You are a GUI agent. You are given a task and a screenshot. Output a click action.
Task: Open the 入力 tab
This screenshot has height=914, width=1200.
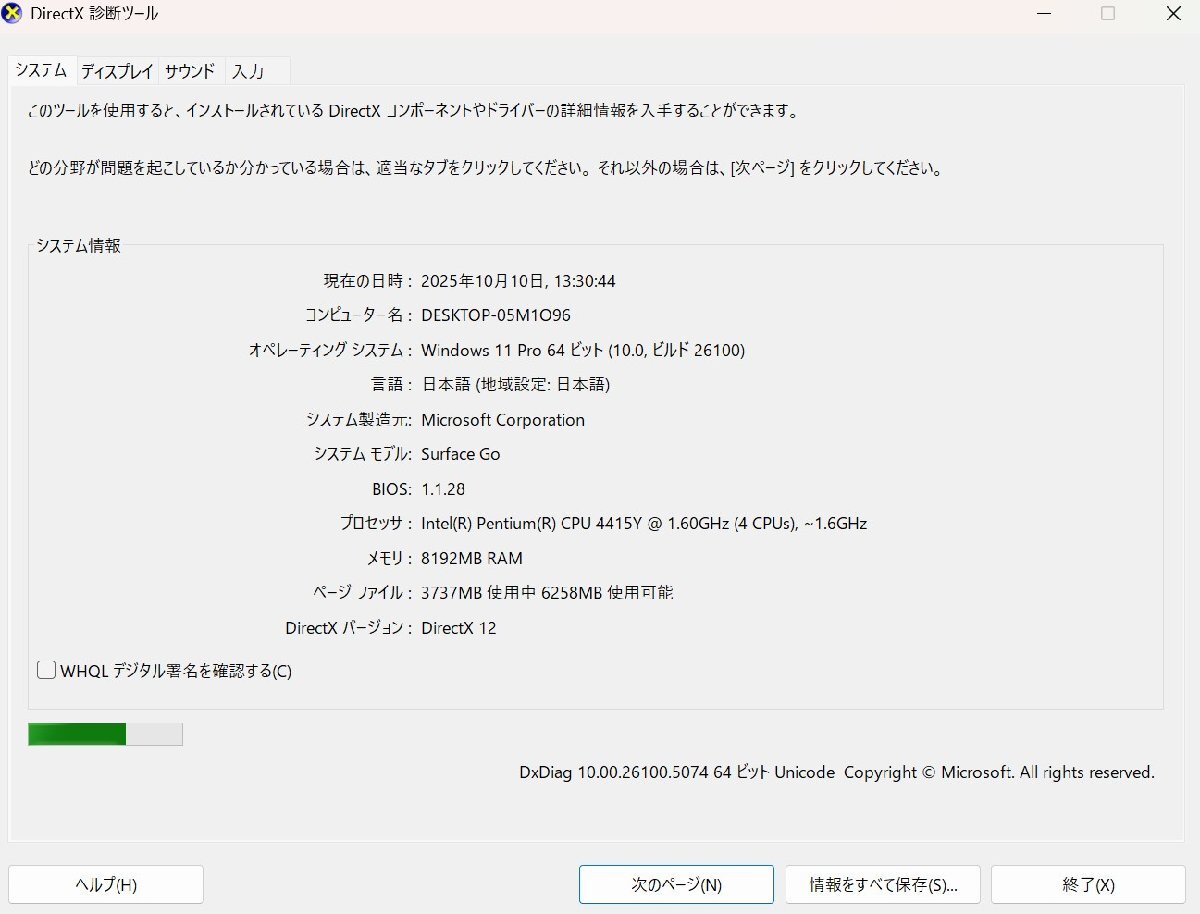pyautogui.click(x=250, y=71)
